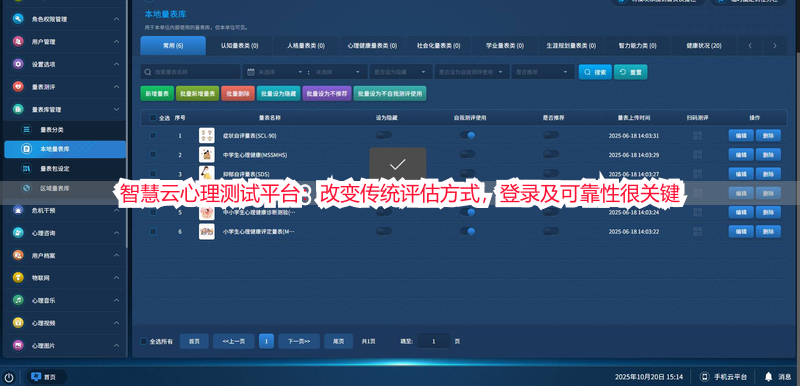
Task: Click the red 批量删除 button
Action: pos(238,93)
